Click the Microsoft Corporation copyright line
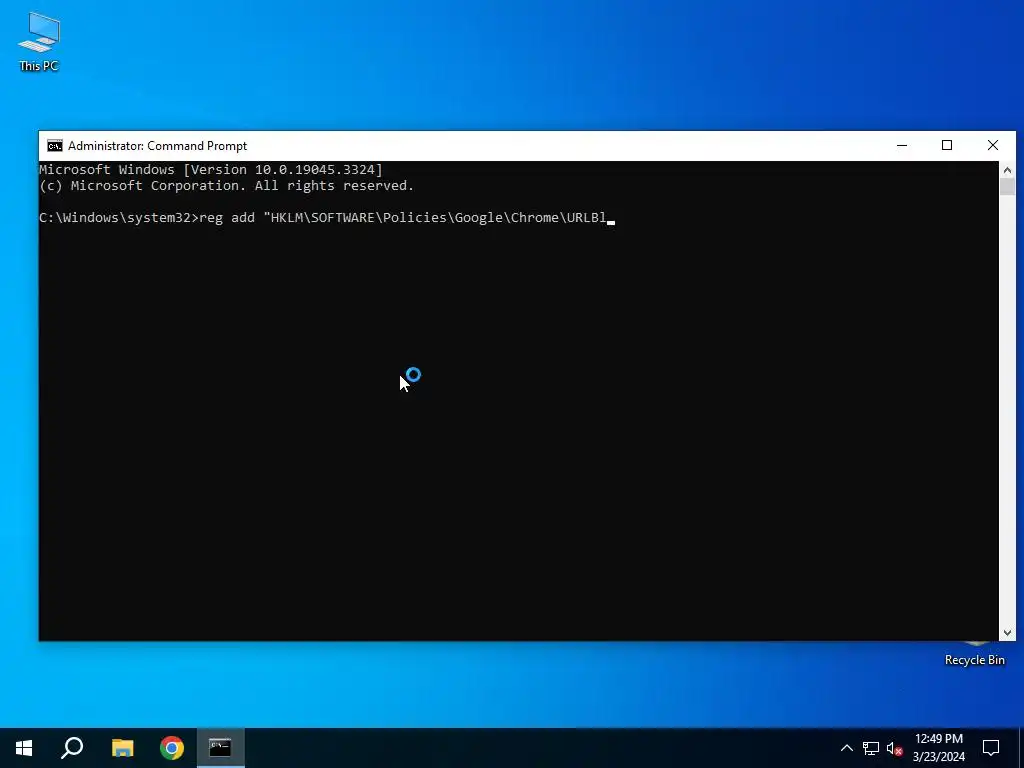Viewport: 1024px width, 768px height. (227, 185)
